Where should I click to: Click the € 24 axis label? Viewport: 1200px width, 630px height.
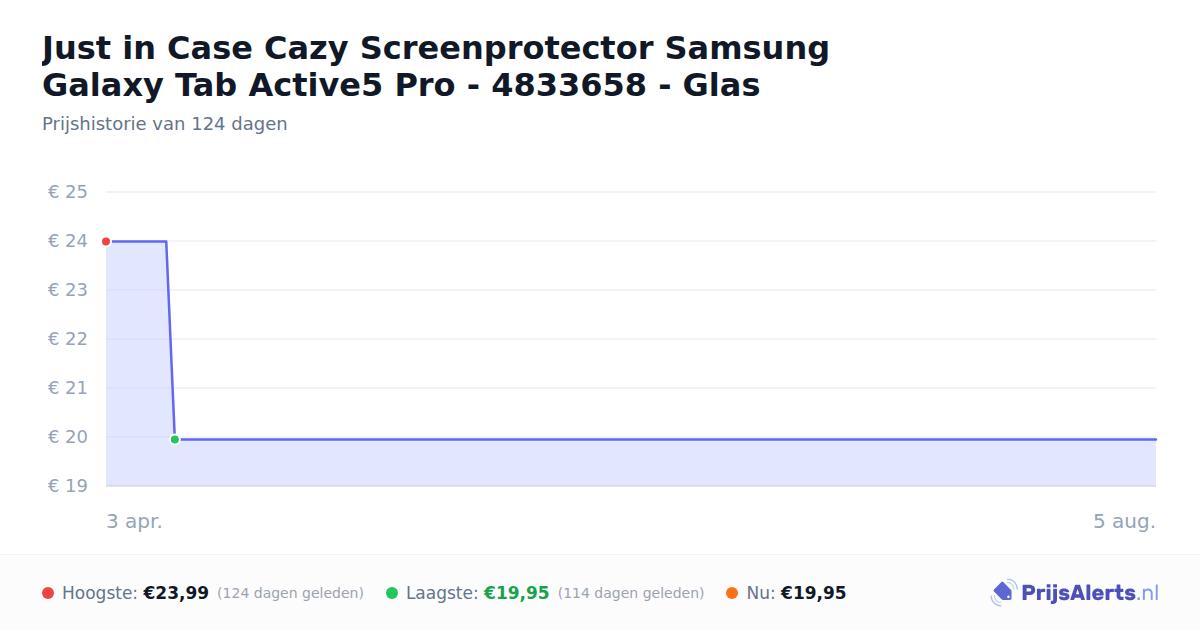(68, 241)
